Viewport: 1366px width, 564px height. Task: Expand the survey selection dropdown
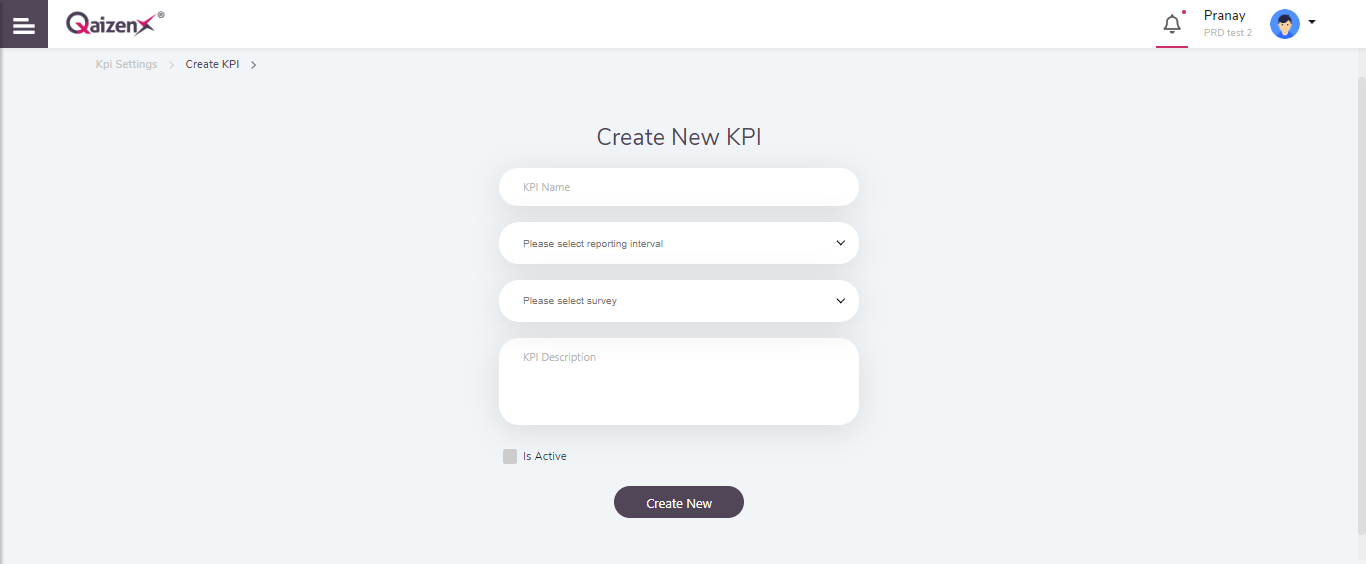(678, 301)
